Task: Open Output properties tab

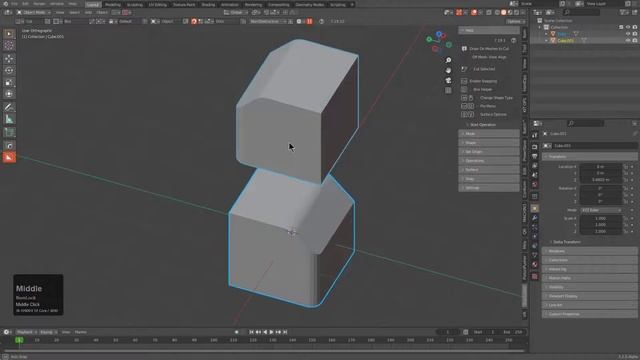Action: (x=535, y=156)
